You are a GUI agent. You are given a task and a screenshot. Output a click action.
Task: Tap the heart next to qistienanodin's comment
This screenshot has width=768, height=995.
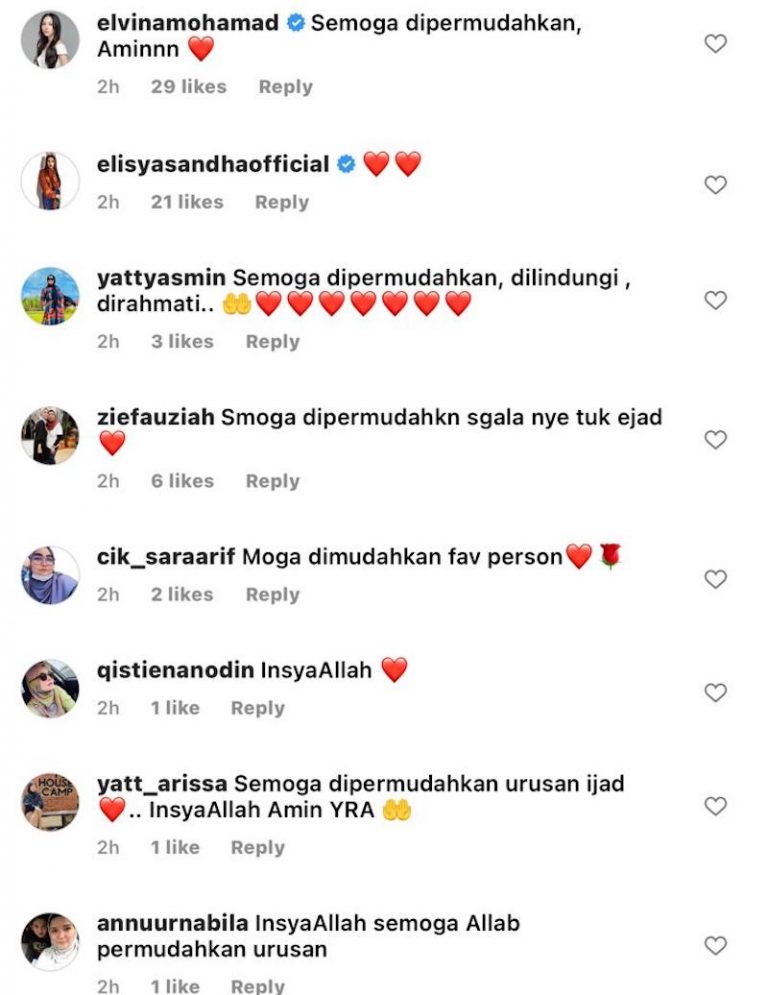coord(715,692)
